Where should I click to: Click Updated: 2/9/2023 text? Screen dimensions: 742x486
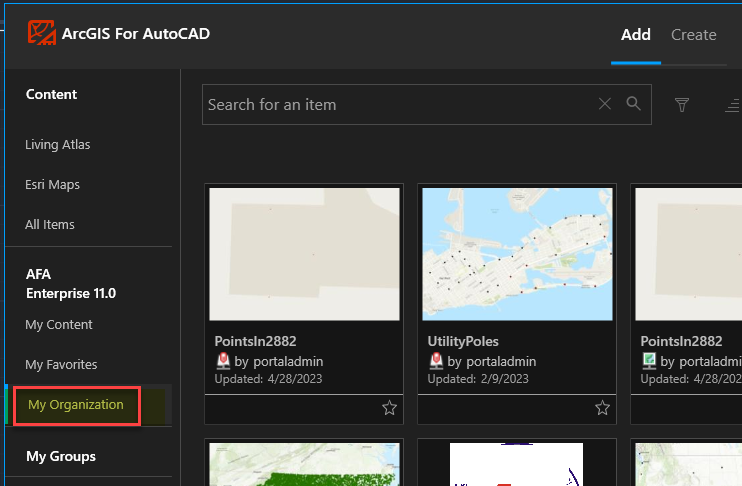[478, 379]
